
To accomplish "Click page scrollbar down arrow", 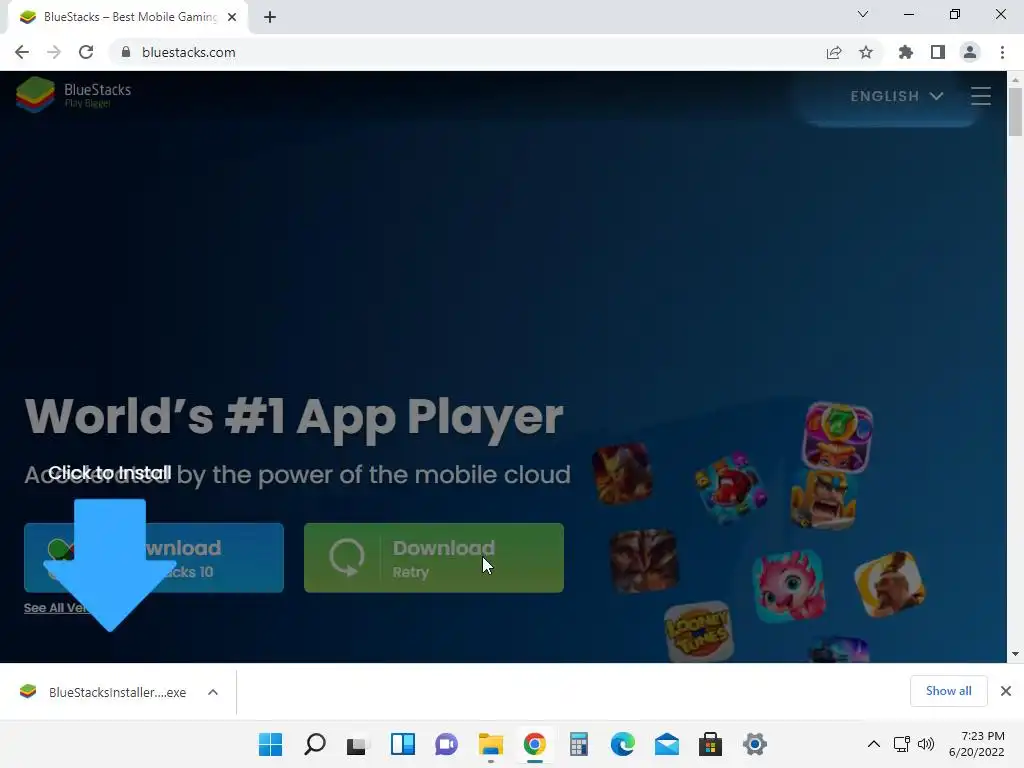I will [x=1015, y=654].
